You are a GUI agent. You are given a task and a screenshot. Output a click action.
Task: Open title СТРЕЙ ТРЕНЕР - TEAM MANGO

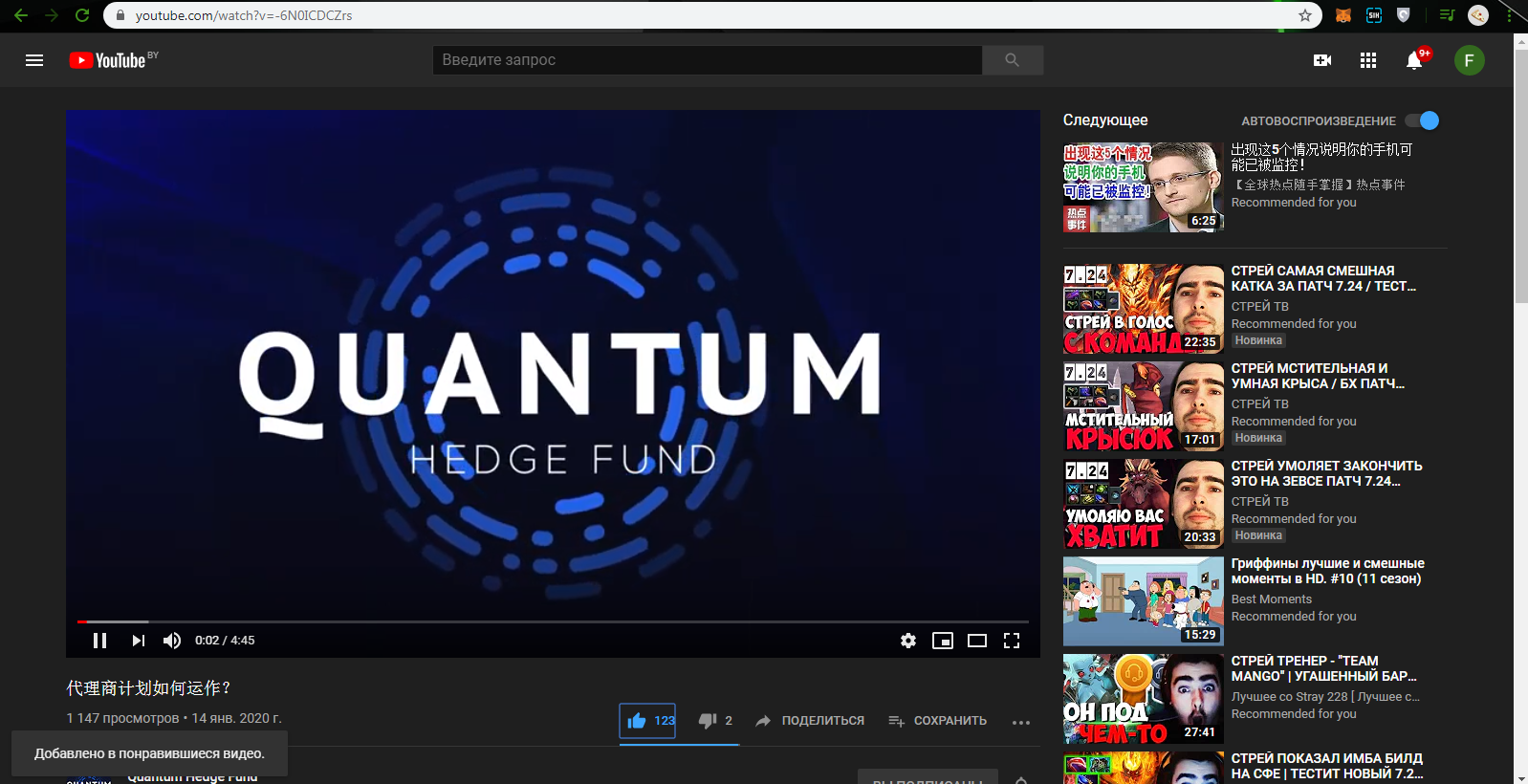[1323, 668]
